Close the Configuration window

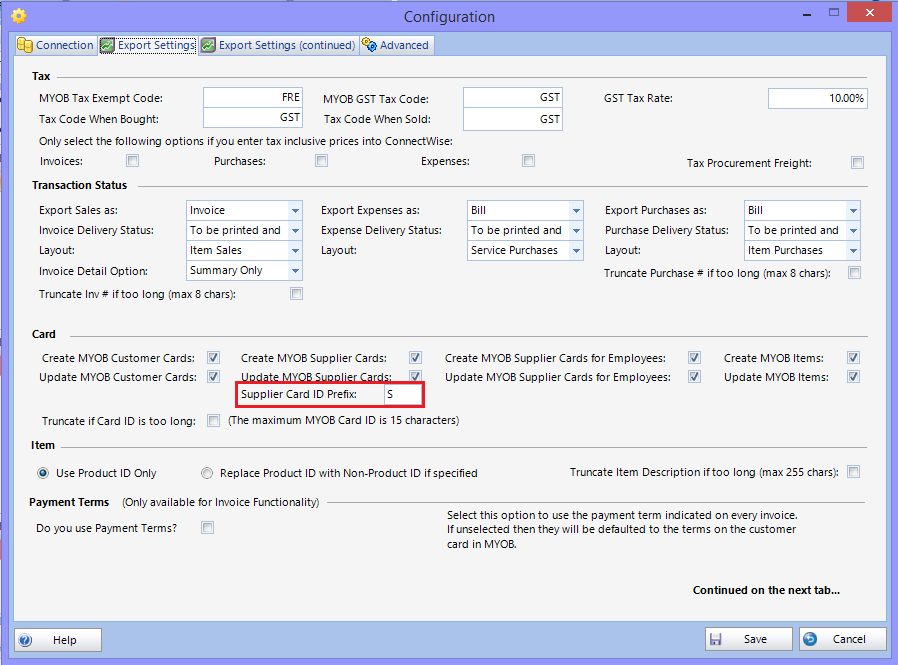[869, 13]
